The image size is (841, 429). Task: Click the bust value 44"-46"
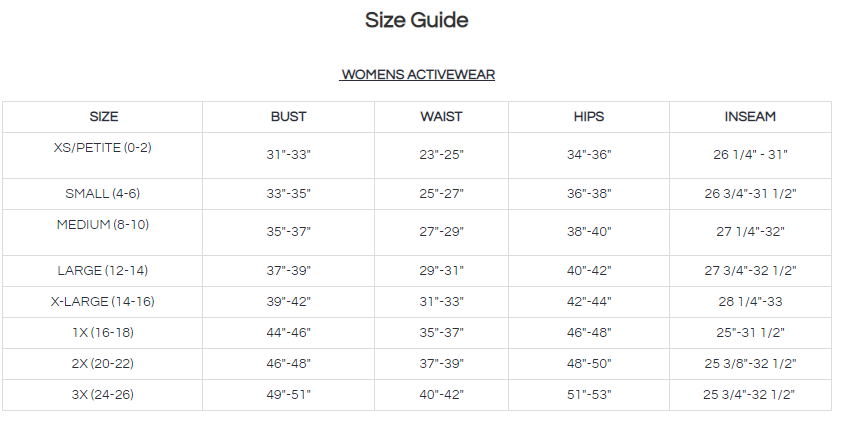(x=289, y=333)
